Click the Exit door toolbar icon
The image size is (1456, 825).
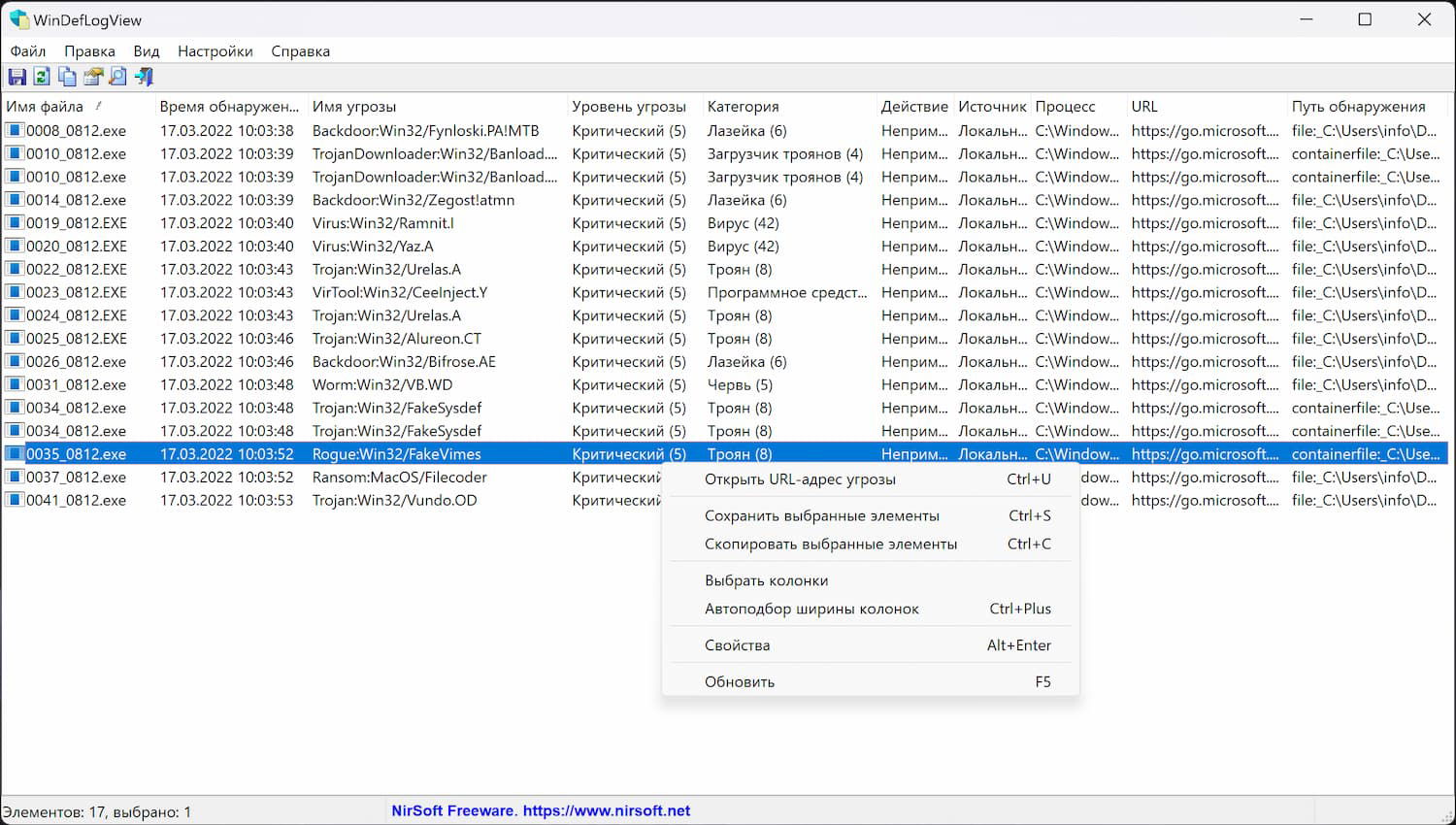(144, 77)
